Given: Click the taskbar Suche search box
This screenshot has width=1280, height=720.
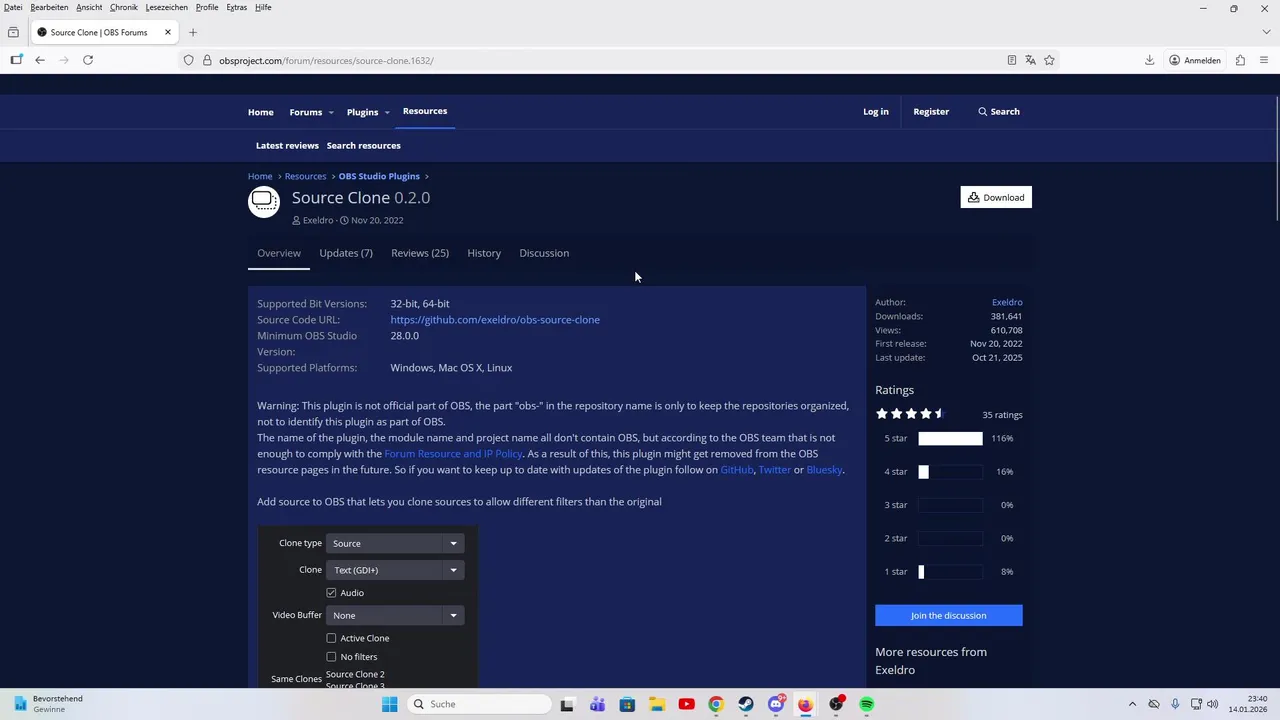Looking at the screenshot, I should 481,704.
